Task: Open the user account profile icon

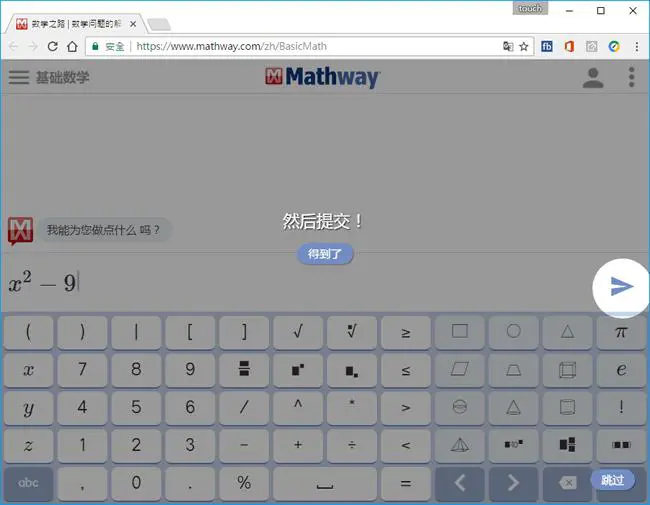Action: tap(593, 78)
